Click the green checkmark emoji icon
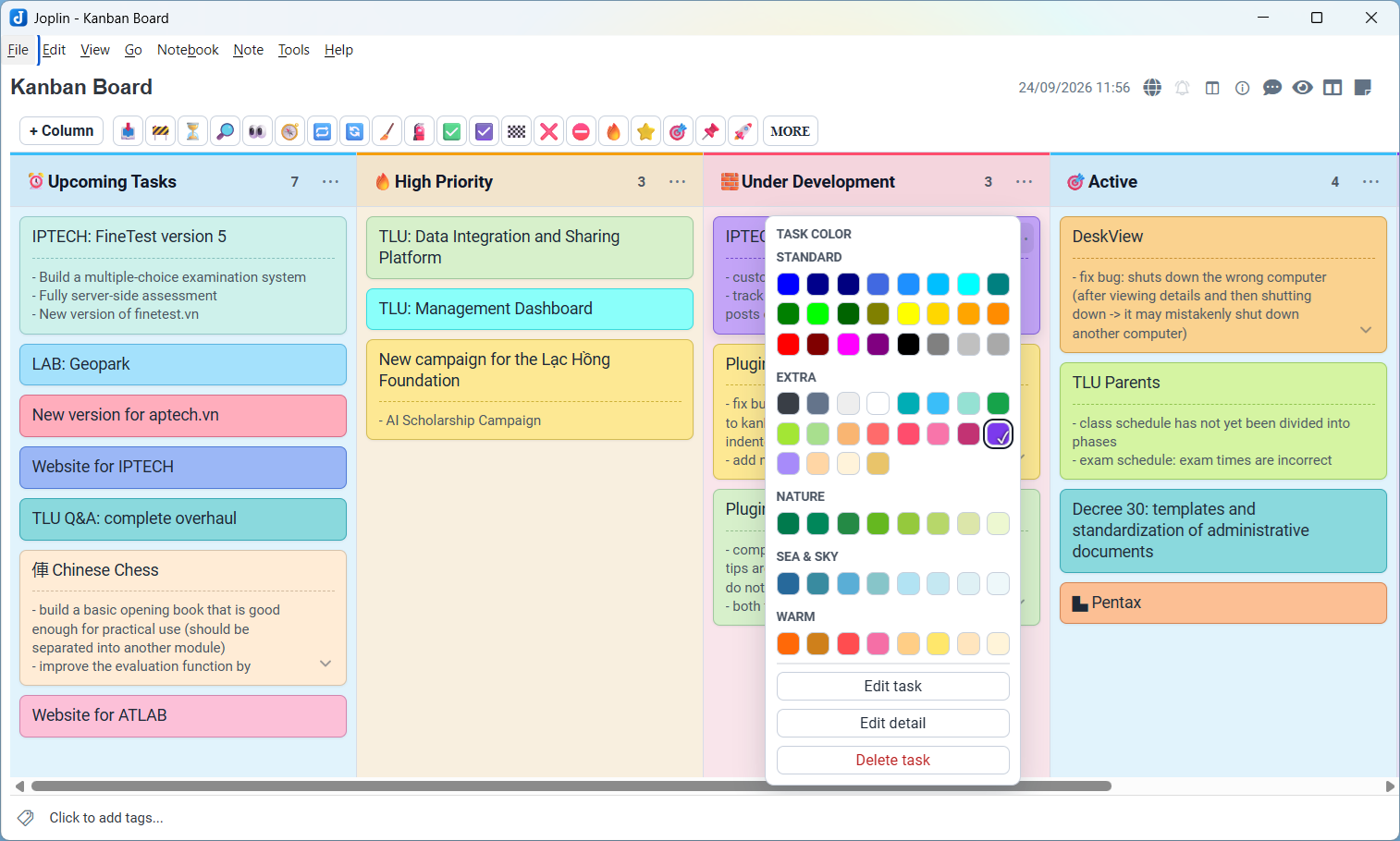1400x841 pixels. click(451, 131)
